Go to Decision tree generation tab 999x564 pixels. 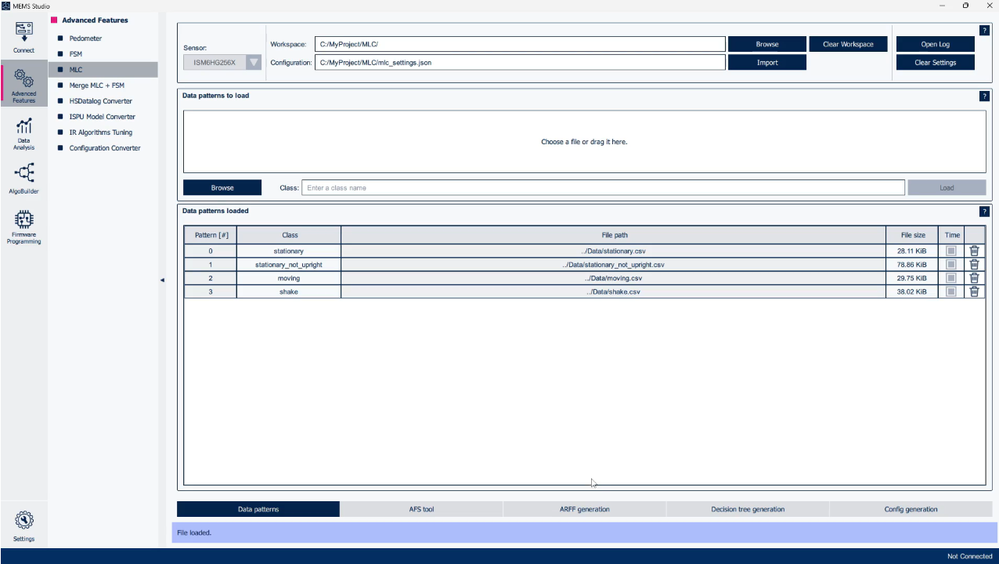[x=747, y=509]
